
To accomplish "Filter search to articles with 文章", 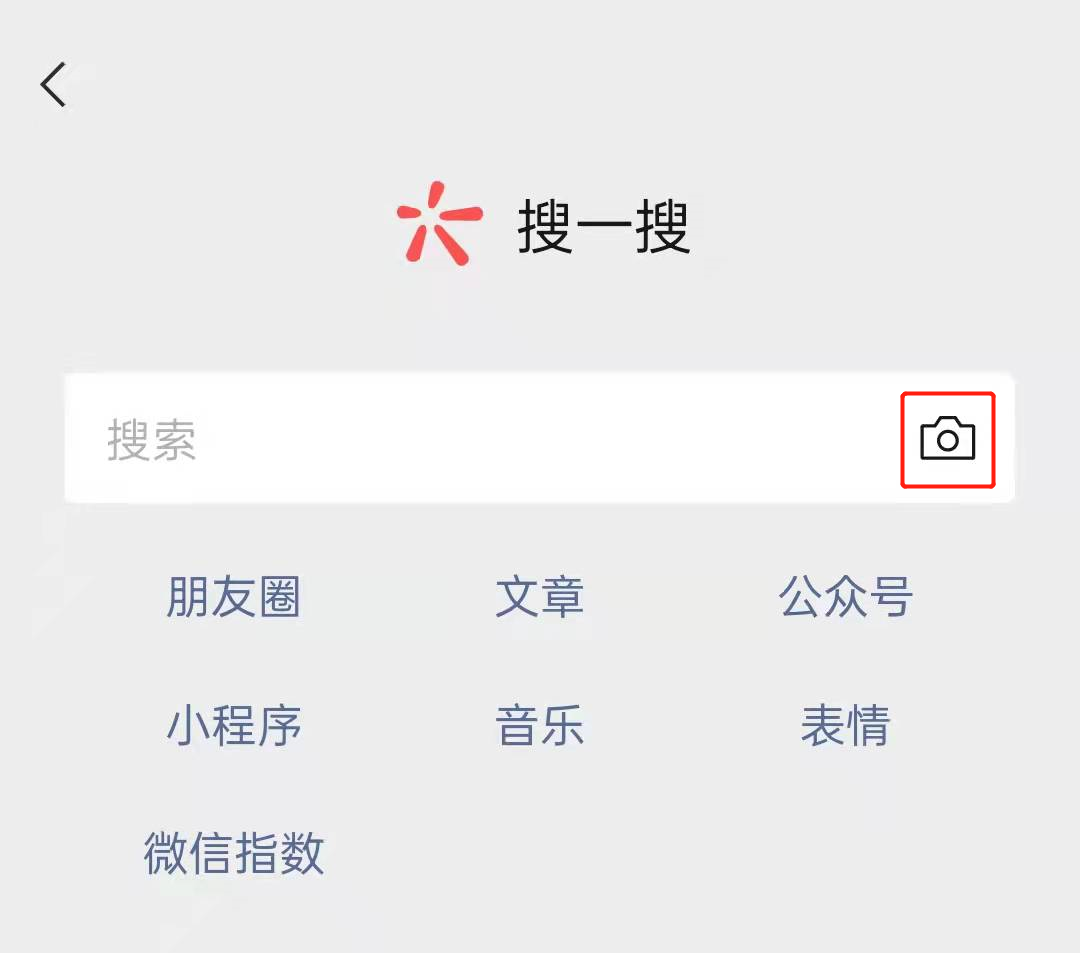I will tap(539, 596).
